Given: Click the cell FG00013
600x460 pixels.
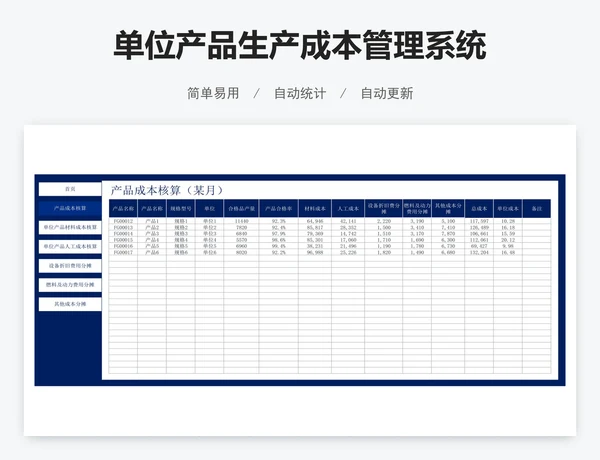Looking at the screenshot, I should (x=123, y=227).
